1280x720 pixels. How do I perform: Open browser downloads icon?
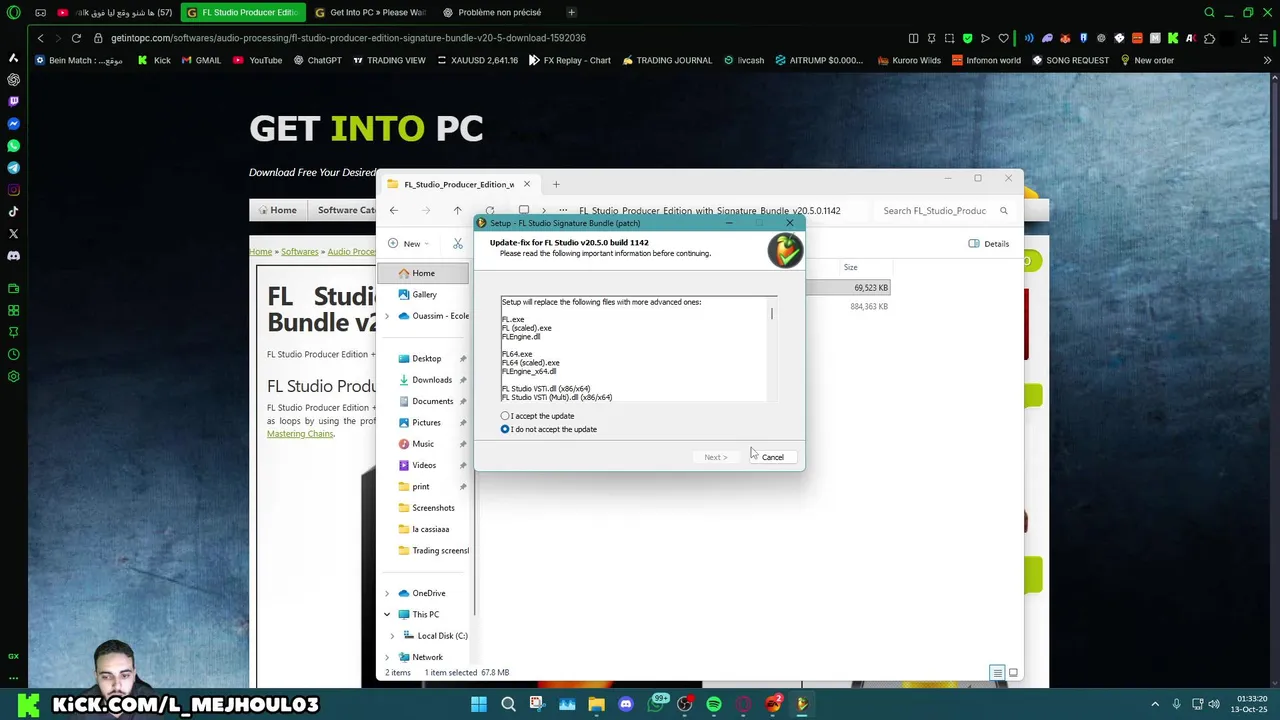coord(1245,38)
